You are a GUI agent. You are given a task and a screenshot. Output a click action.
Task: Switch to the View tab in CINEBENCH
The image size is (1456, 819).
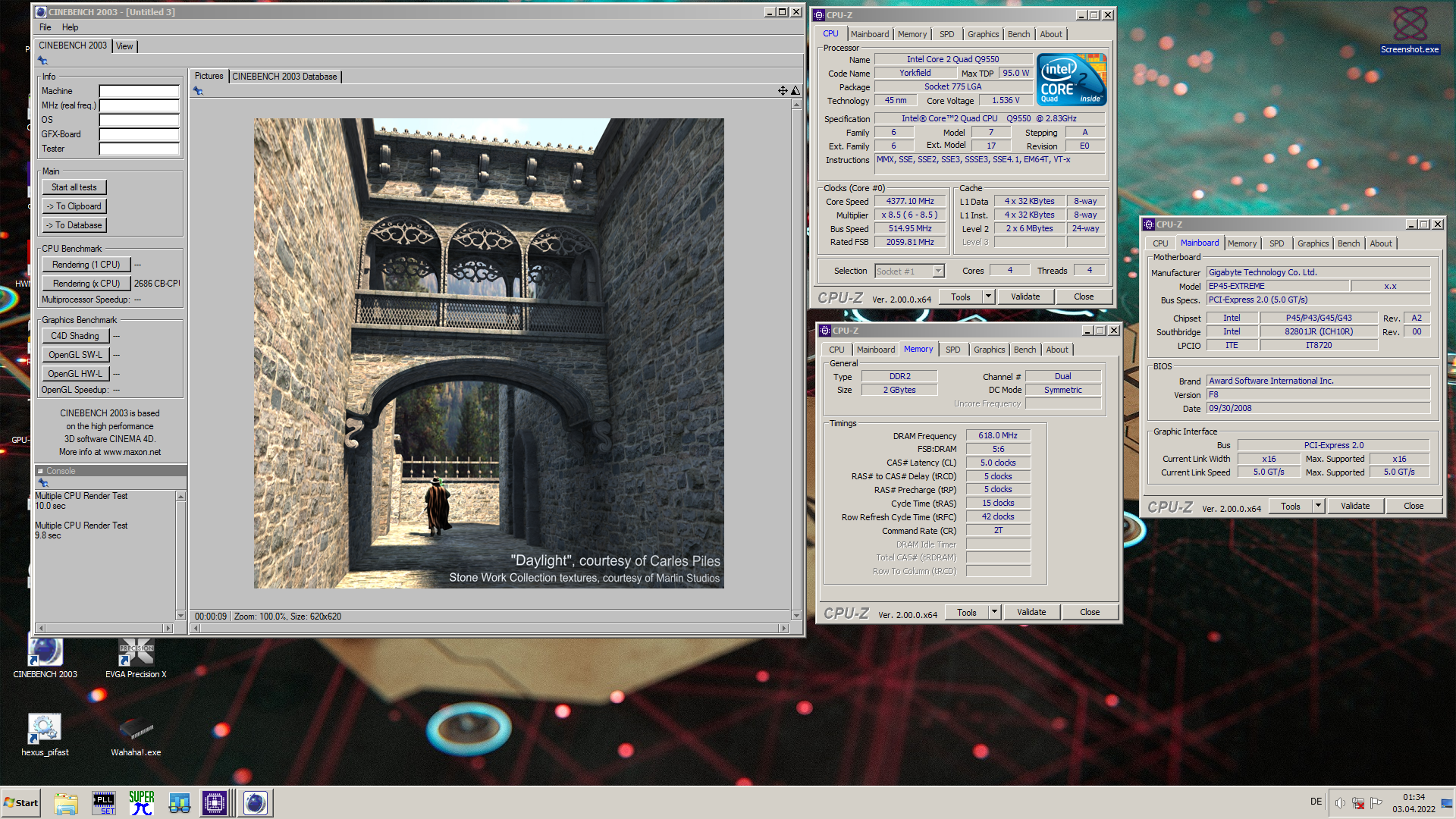124,46
